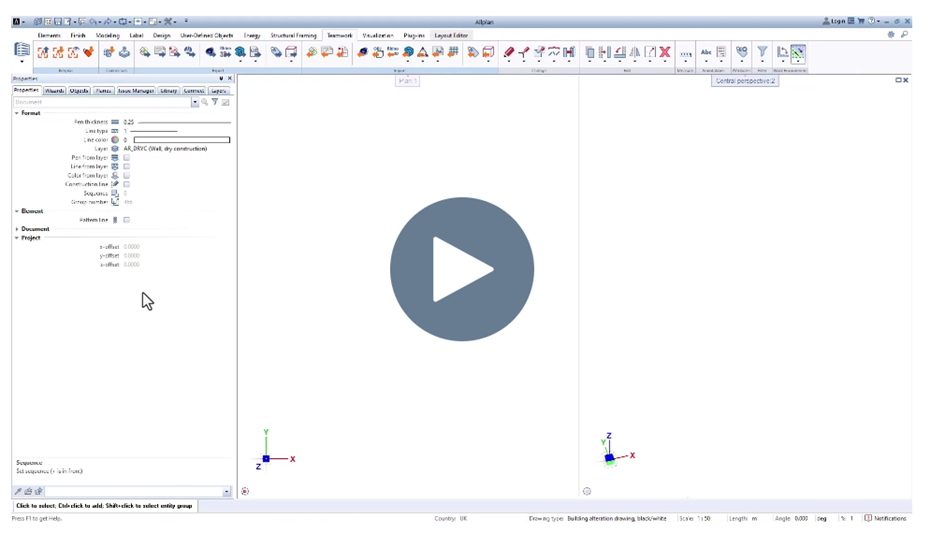Toggle the Construction line checkbox
The width and height of the screenshot is (945, 533).
126,184
